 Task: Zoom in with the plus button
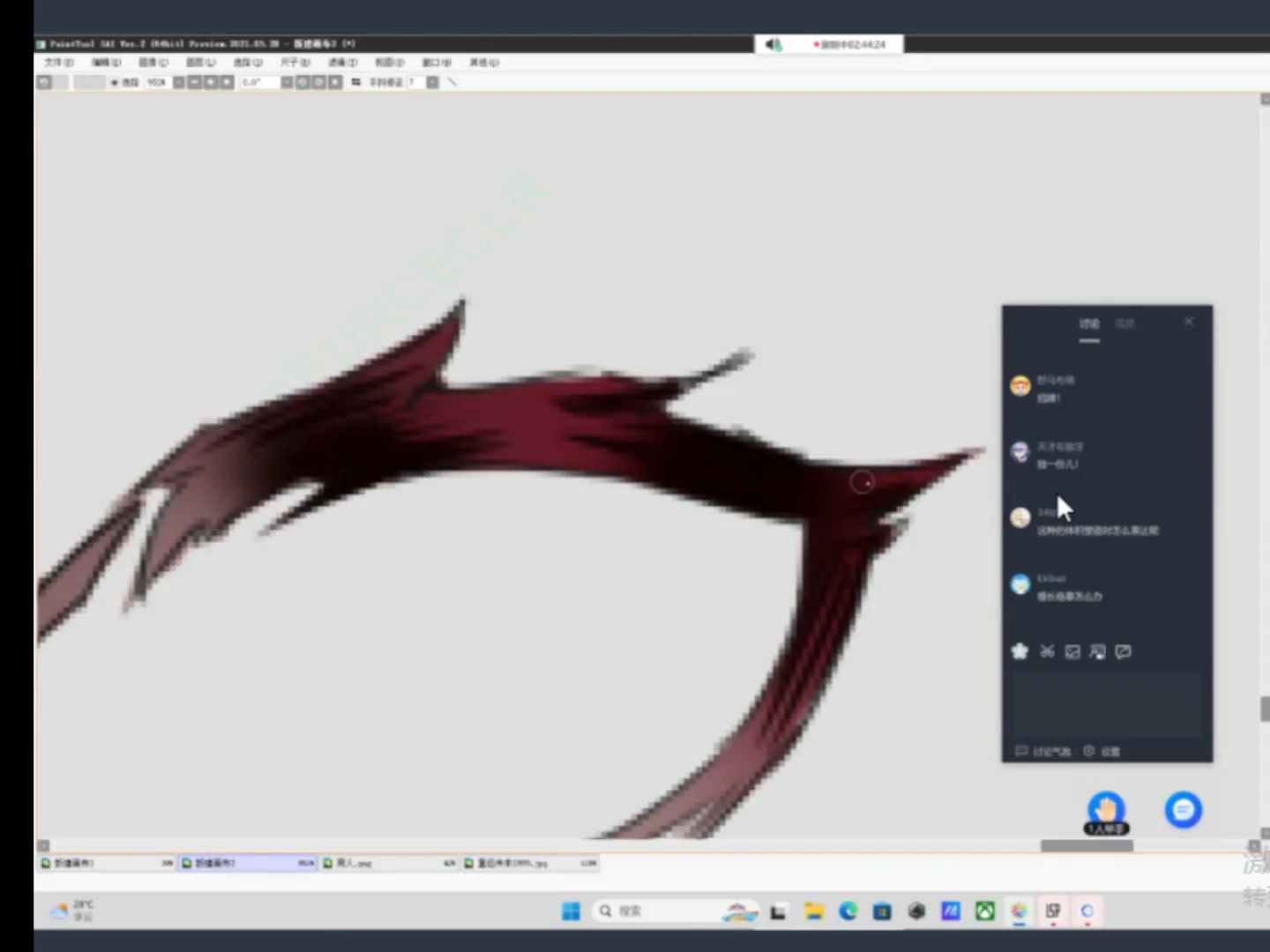coord(211,82)
